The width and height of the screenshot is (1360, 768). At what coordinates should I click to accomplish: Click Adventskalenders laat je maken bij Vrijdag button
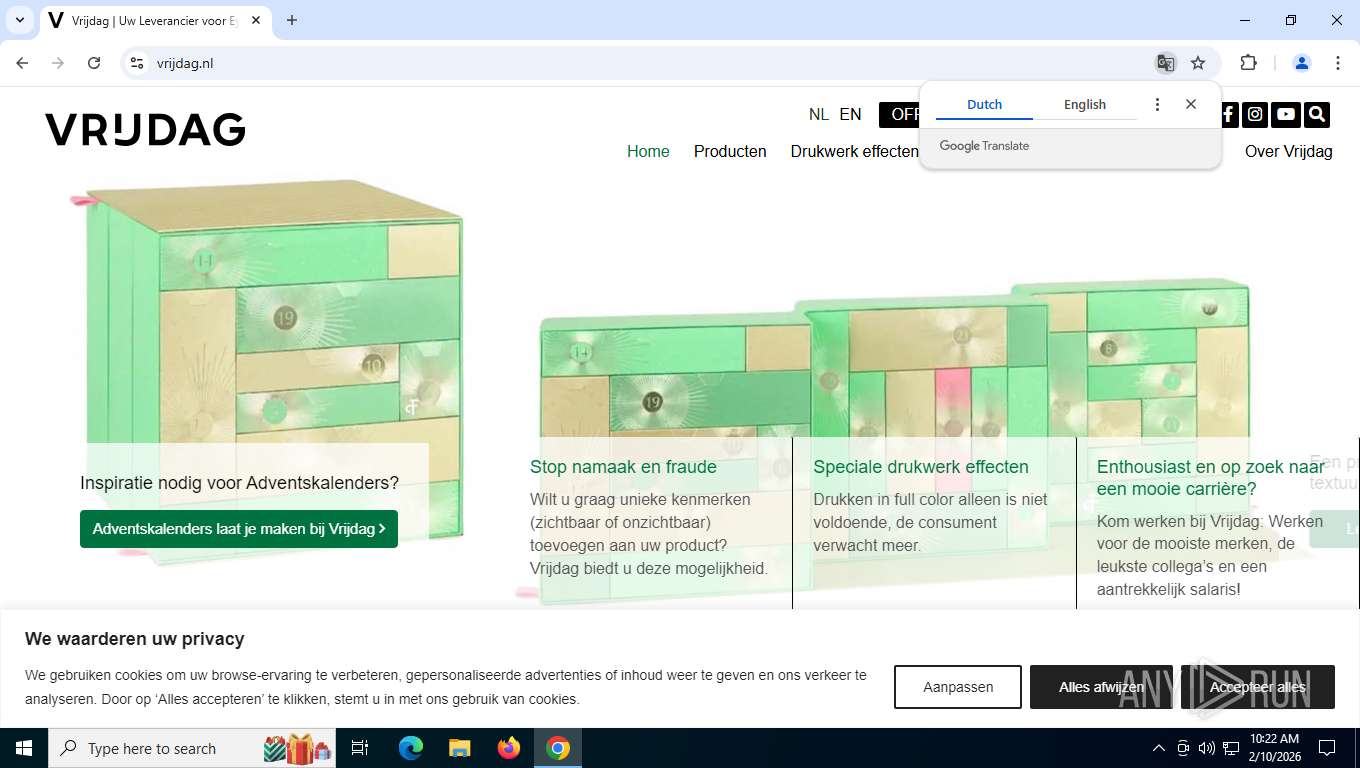point(239,529)
